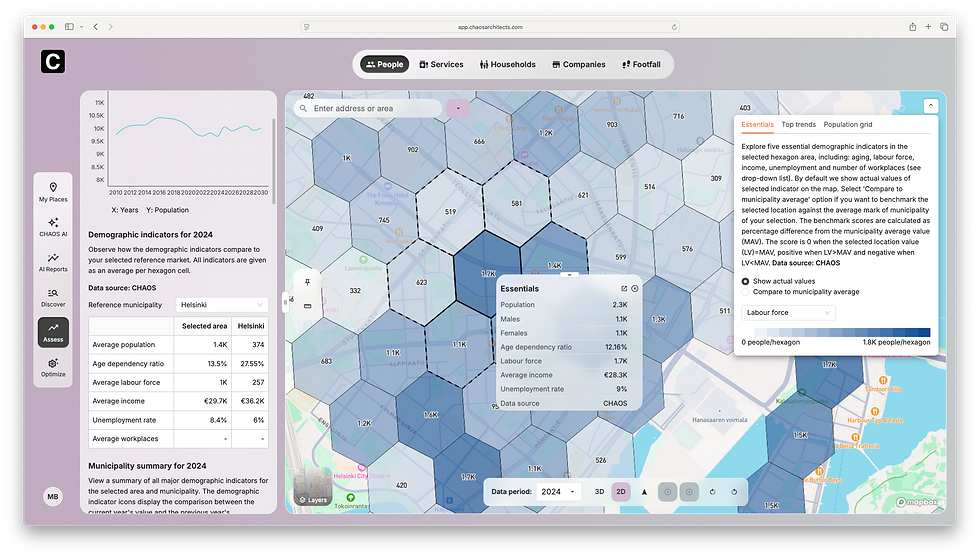This screenshot has width=980, height=557.
Task: Click the second greyed target button
Action: tap(689, 492)
